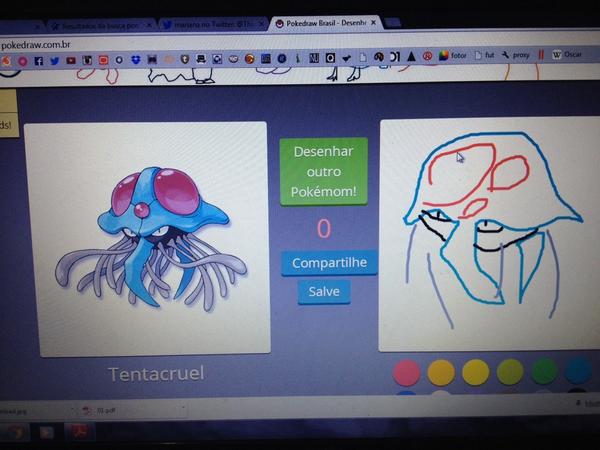Open the Facebook bookmark icon

(38, 61)
